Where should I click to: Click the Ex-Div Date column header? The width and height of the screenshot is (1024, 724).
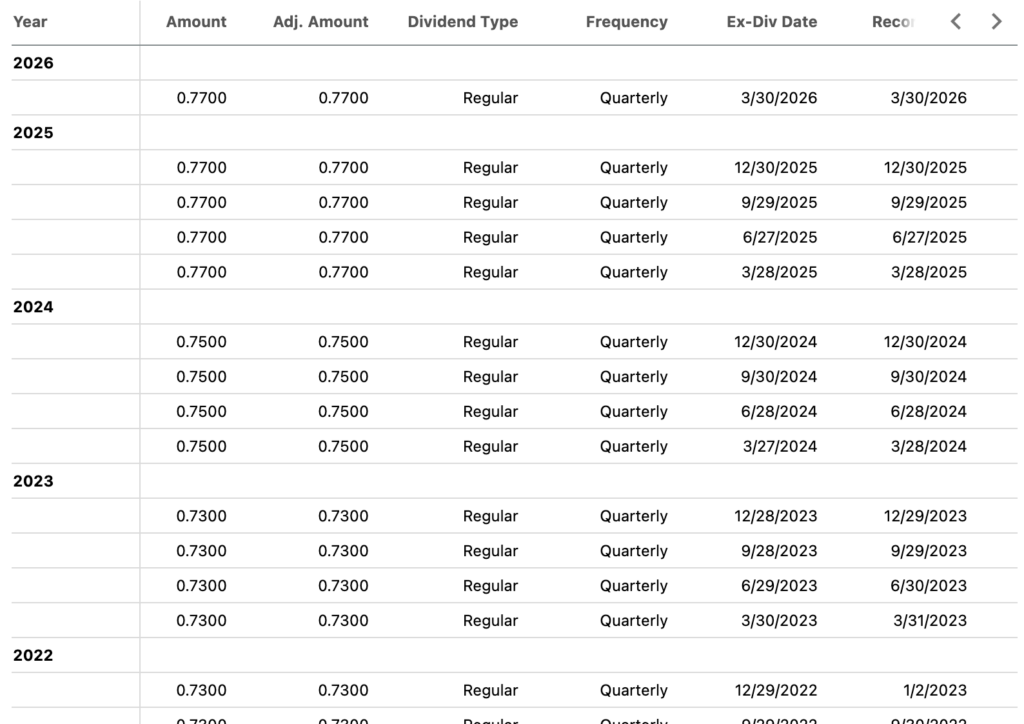click(772, 22)
